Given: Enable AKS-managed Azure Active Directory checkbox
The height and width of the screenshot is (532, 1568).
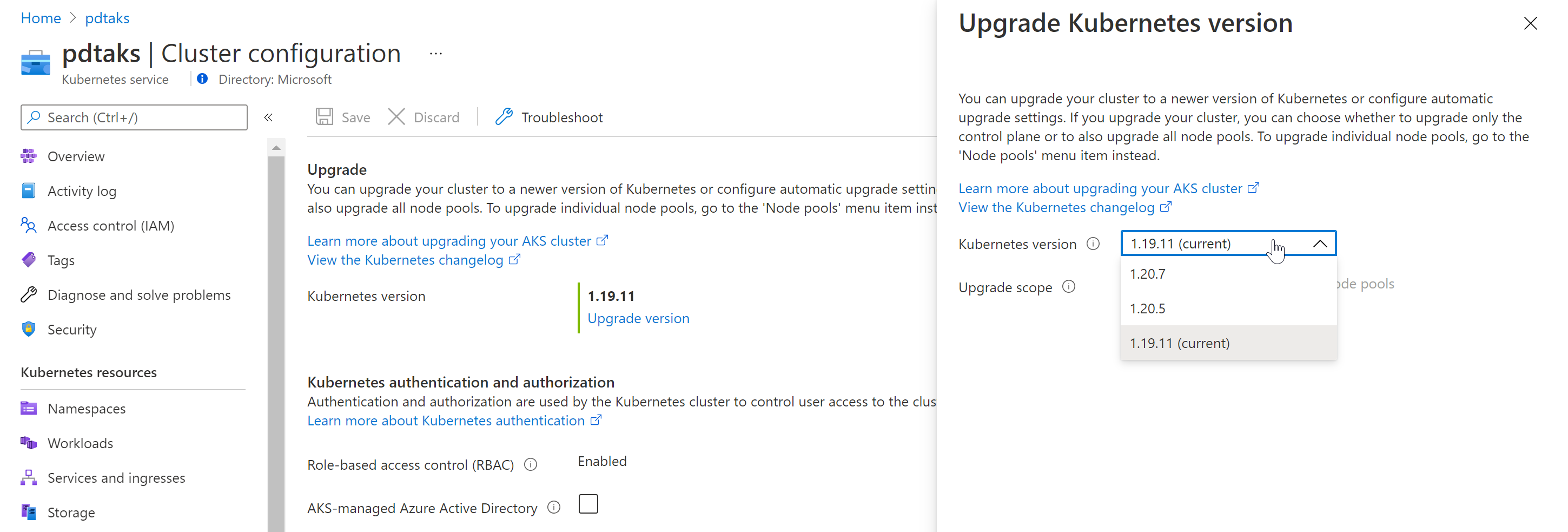Looking at the screenshot, I should pos(588,504).
